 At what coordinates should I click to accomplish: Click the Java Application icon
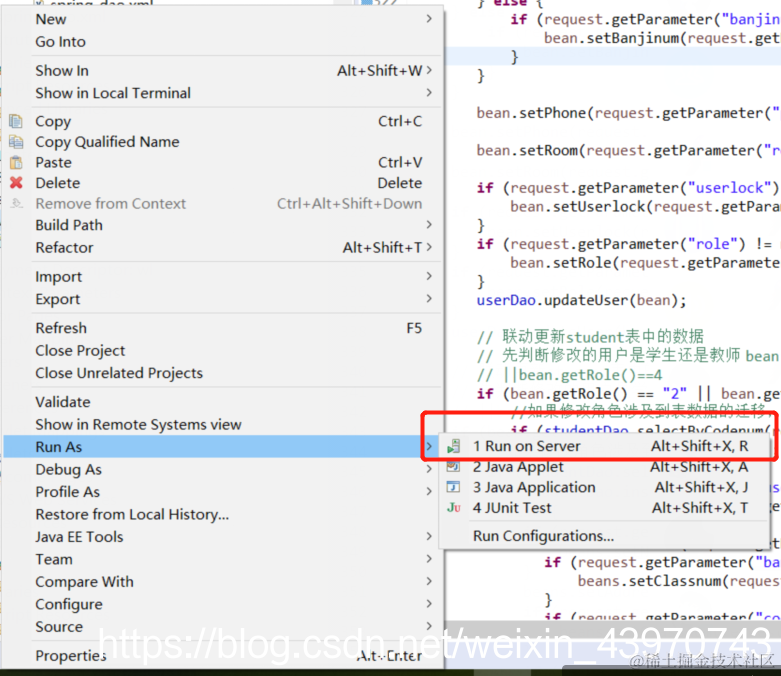pyautogui.click(x=453, y=487)
